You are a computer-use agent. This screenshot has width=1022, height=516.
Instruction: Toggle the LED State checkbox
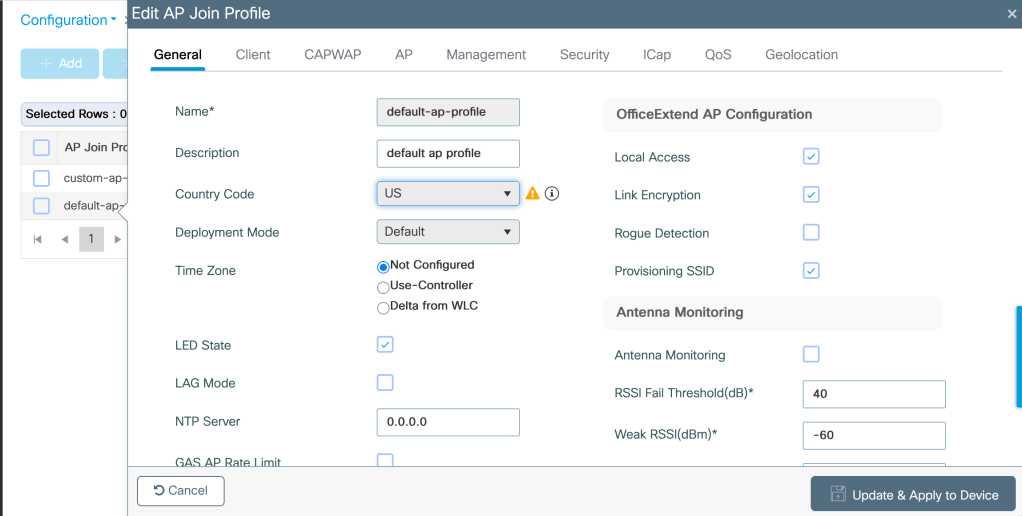tap(385, 345)
